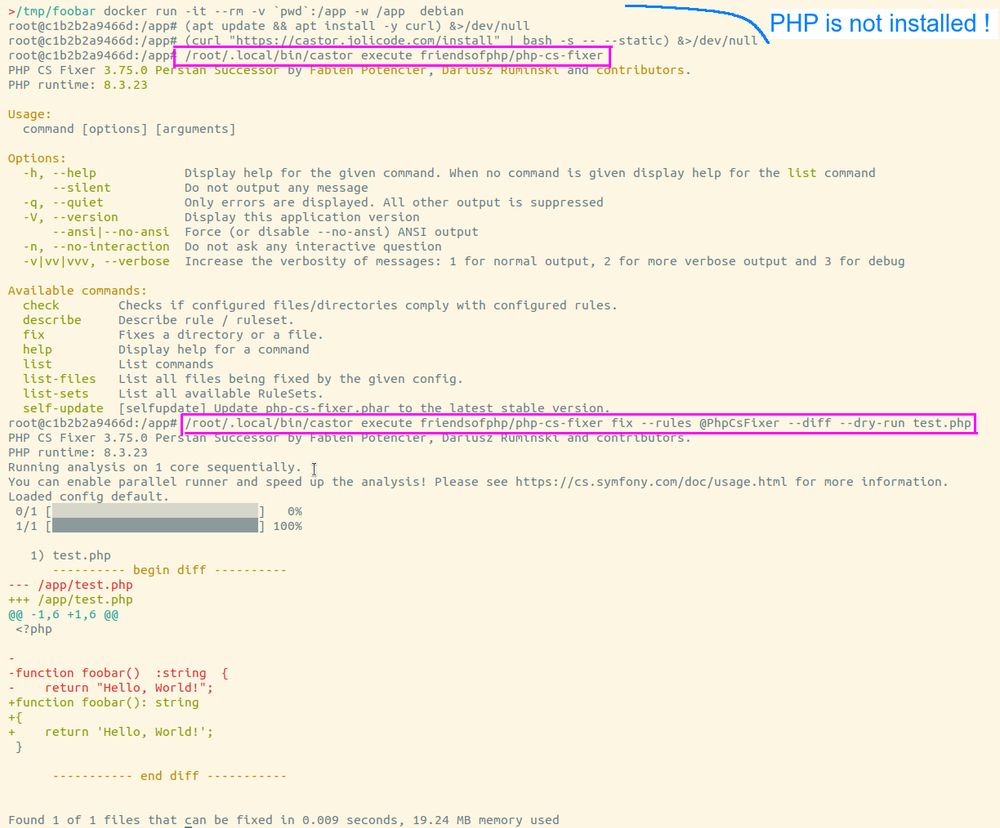Click the 'castor execute ... fix --rules @PhpCsFixer' command

[x=578, y=423]
